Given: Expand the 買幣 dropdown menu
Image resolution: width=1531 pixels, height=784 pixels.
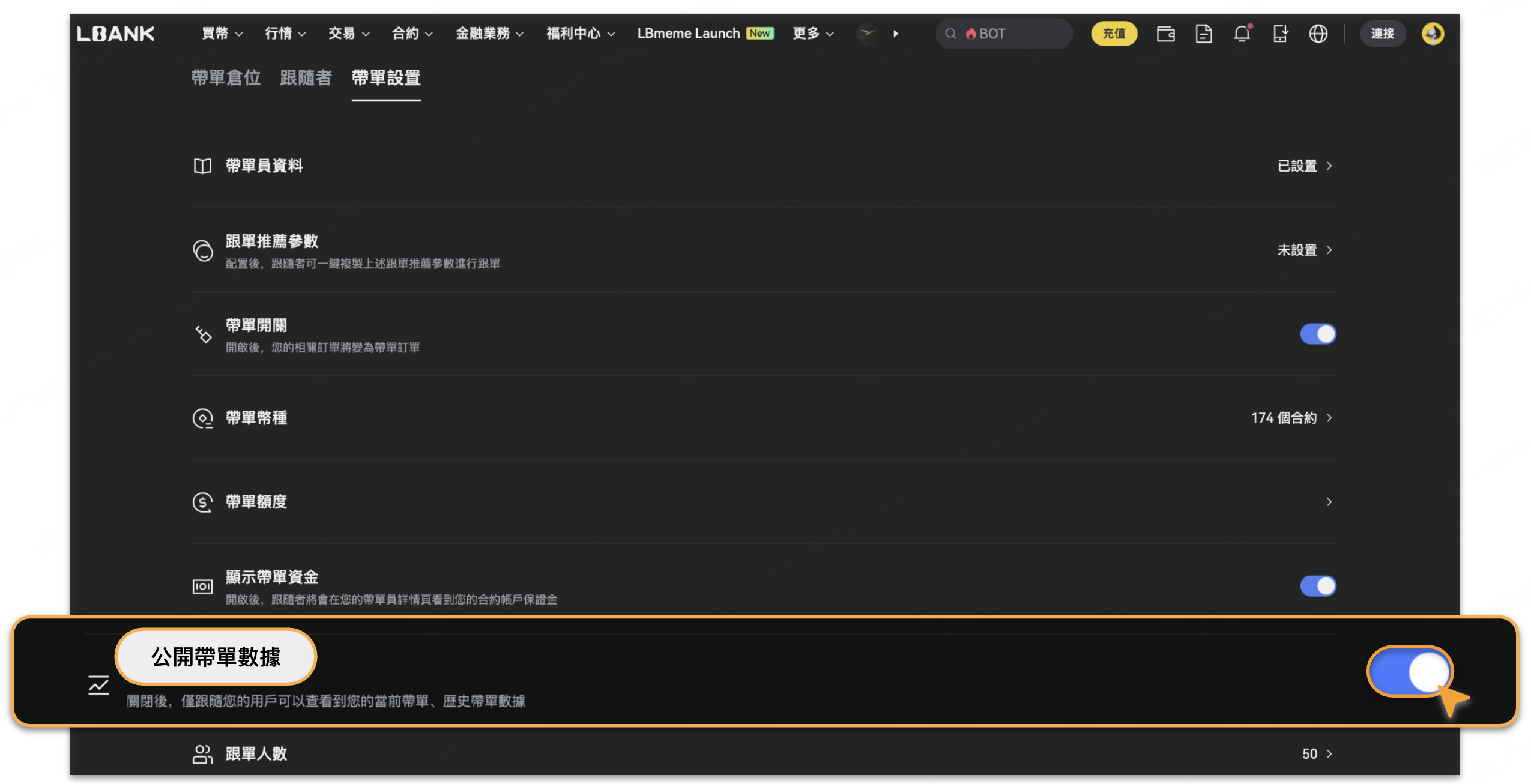Looking at the screenshot, I should click(222, 34).
